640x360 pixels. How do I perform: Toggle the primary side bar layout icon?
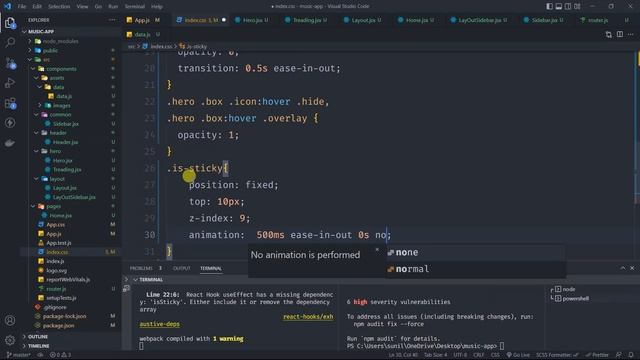[549, 6]
